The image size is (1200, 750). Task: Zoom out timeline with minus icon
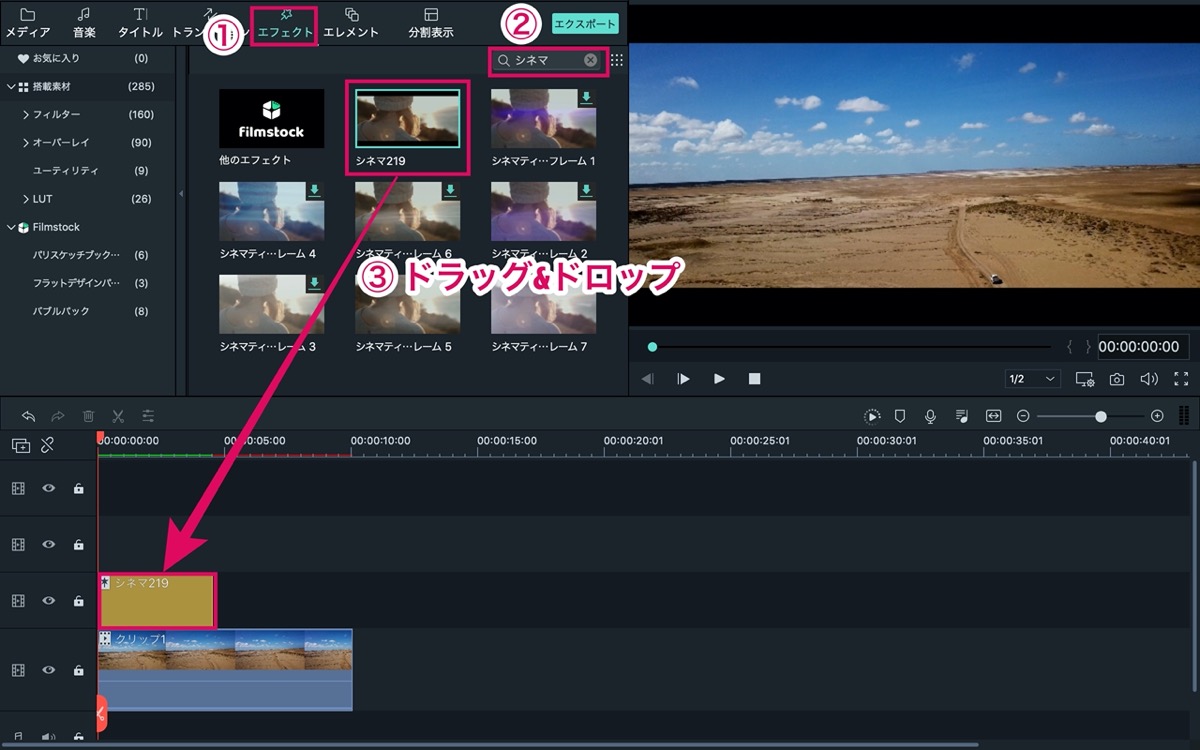click(x=1023, y=416)
